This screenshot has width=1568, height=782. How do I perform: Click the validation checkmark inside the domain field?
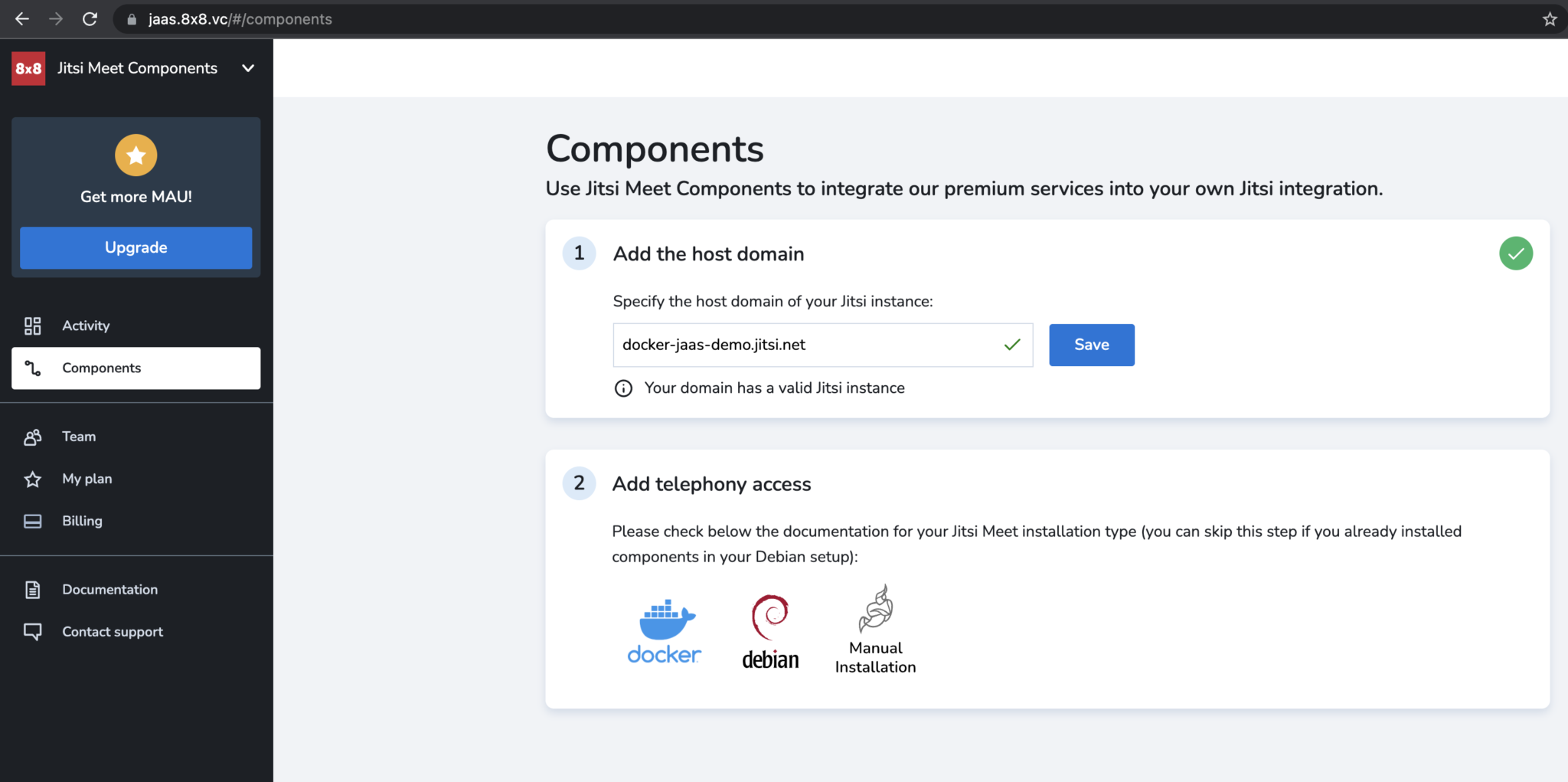pyautogui.click(x=1012, y=345)
